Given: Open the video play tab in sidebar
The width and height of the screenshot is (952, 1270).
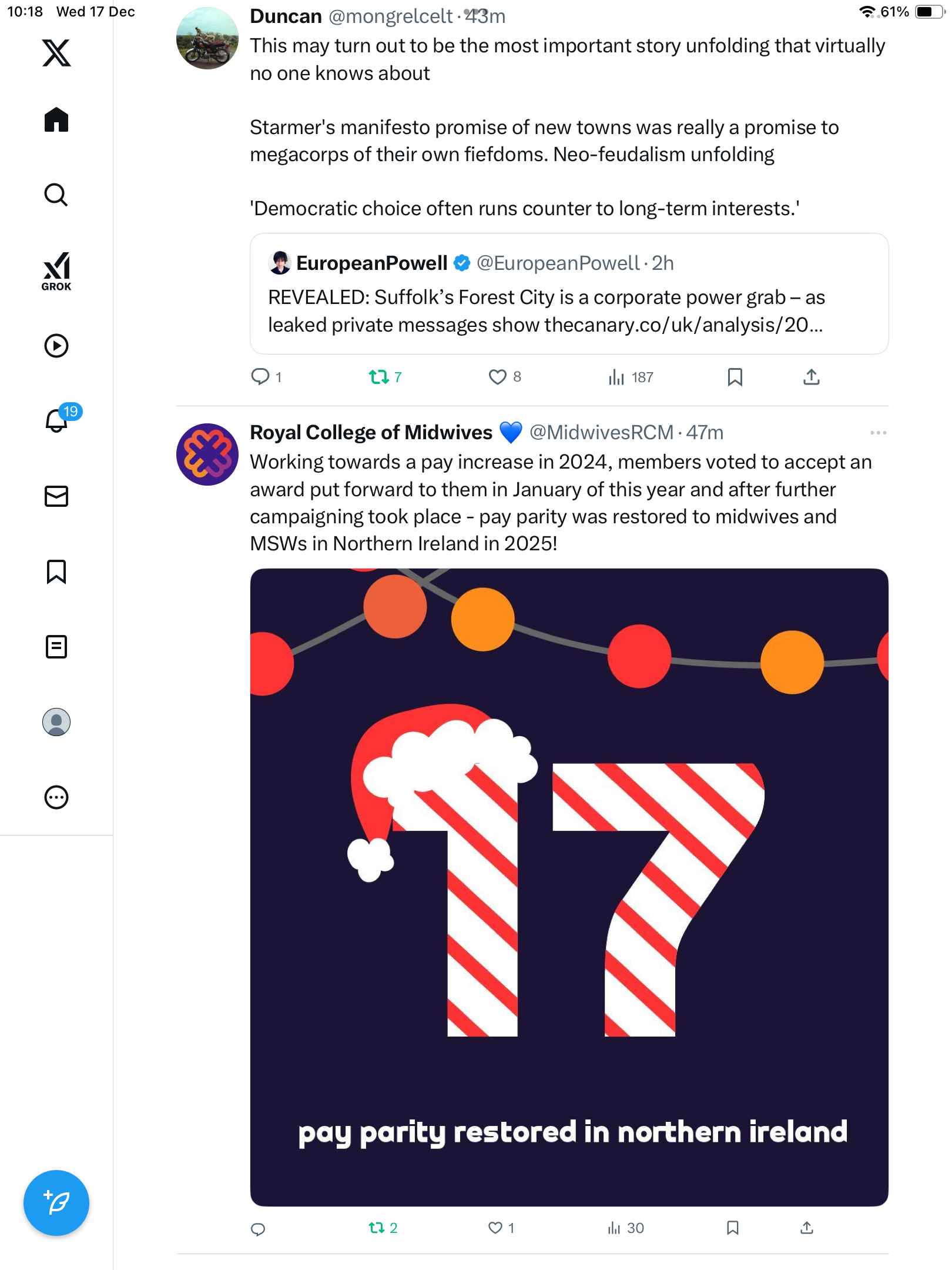Looking at the screenshot, I should point(56,346).
